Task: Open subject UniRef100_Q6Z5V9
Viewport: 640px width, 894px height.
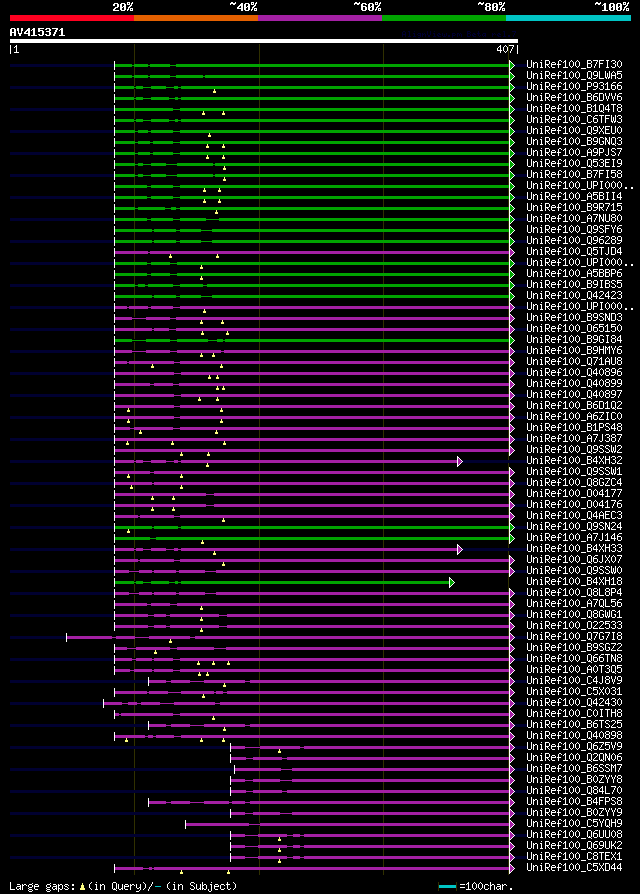Action: pyautogui.click(x=574, y=747)
